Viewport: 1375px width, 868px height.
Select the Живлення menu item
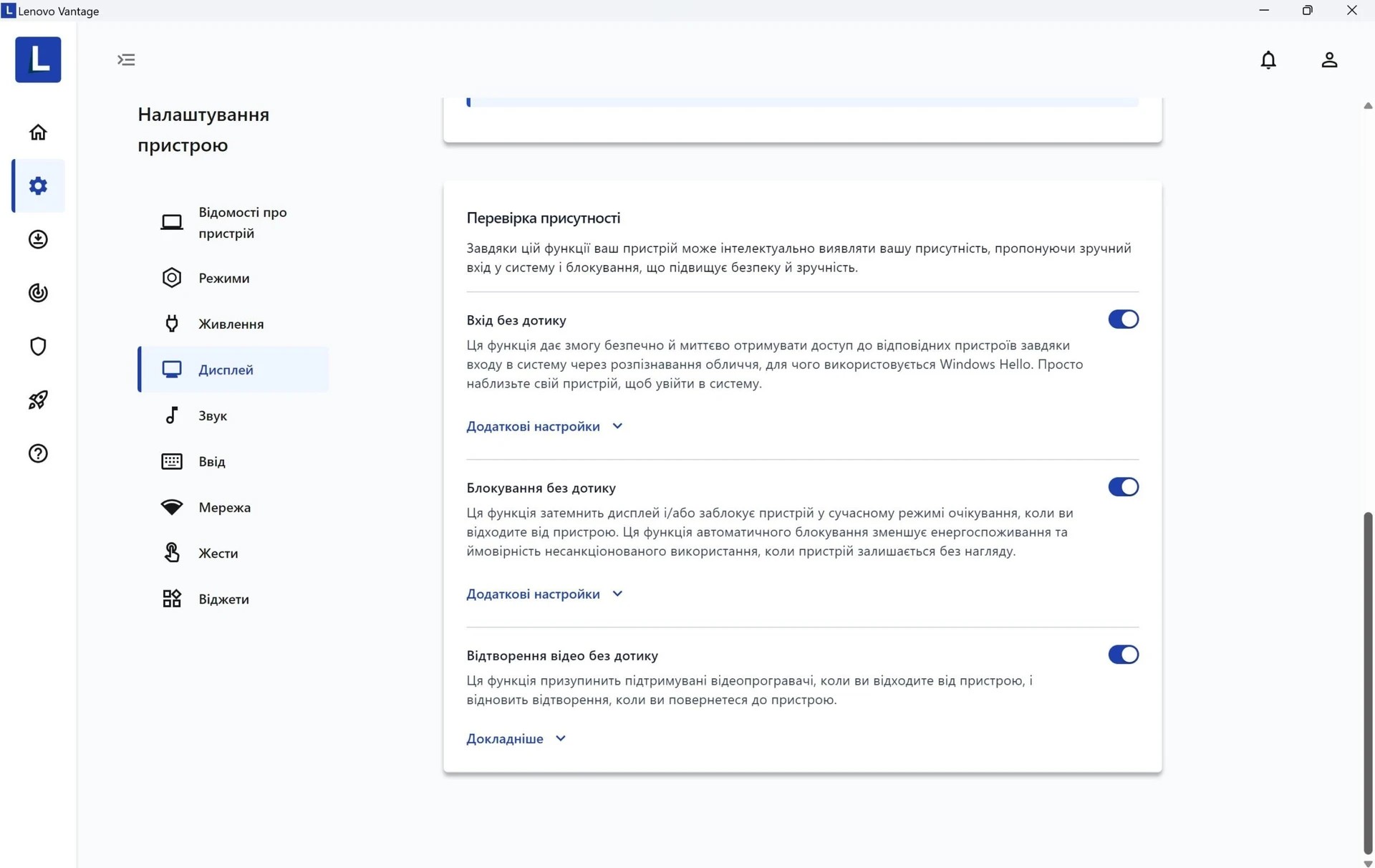(x=231, y=324)
